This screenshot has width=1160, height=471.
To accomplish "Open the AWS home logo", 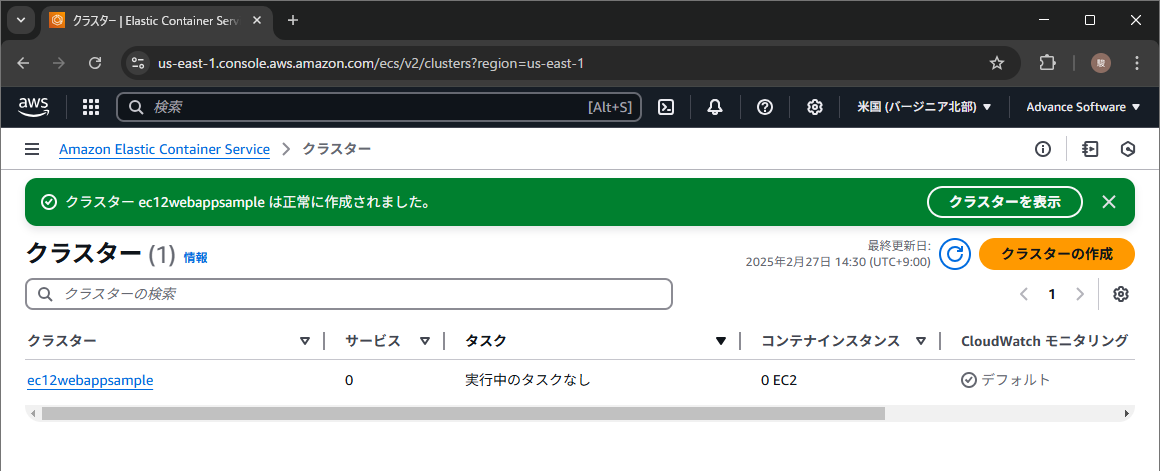I will 33,107.
